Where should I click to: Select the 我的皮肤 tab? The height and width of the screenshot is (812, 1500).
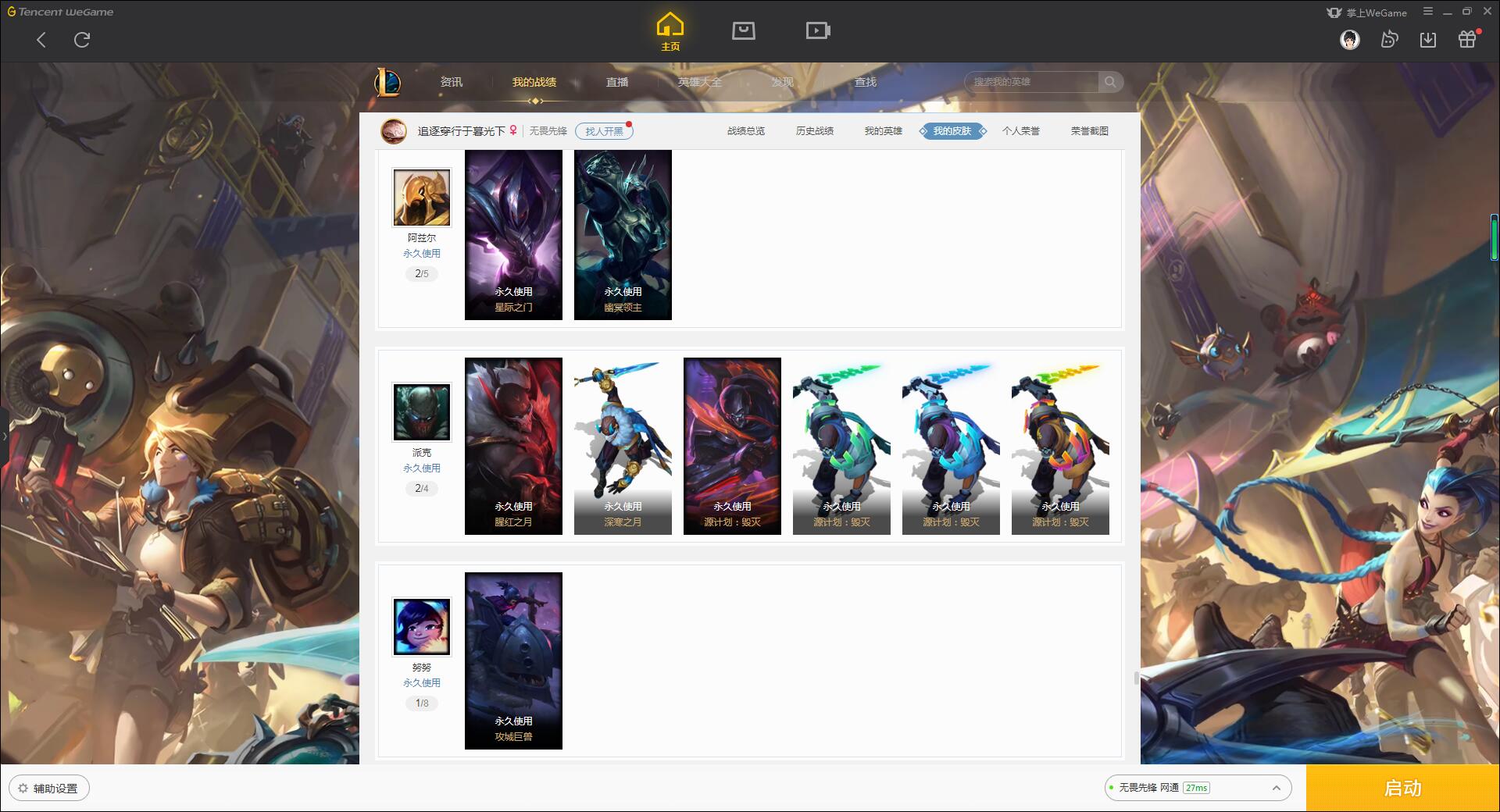[952, 131]
